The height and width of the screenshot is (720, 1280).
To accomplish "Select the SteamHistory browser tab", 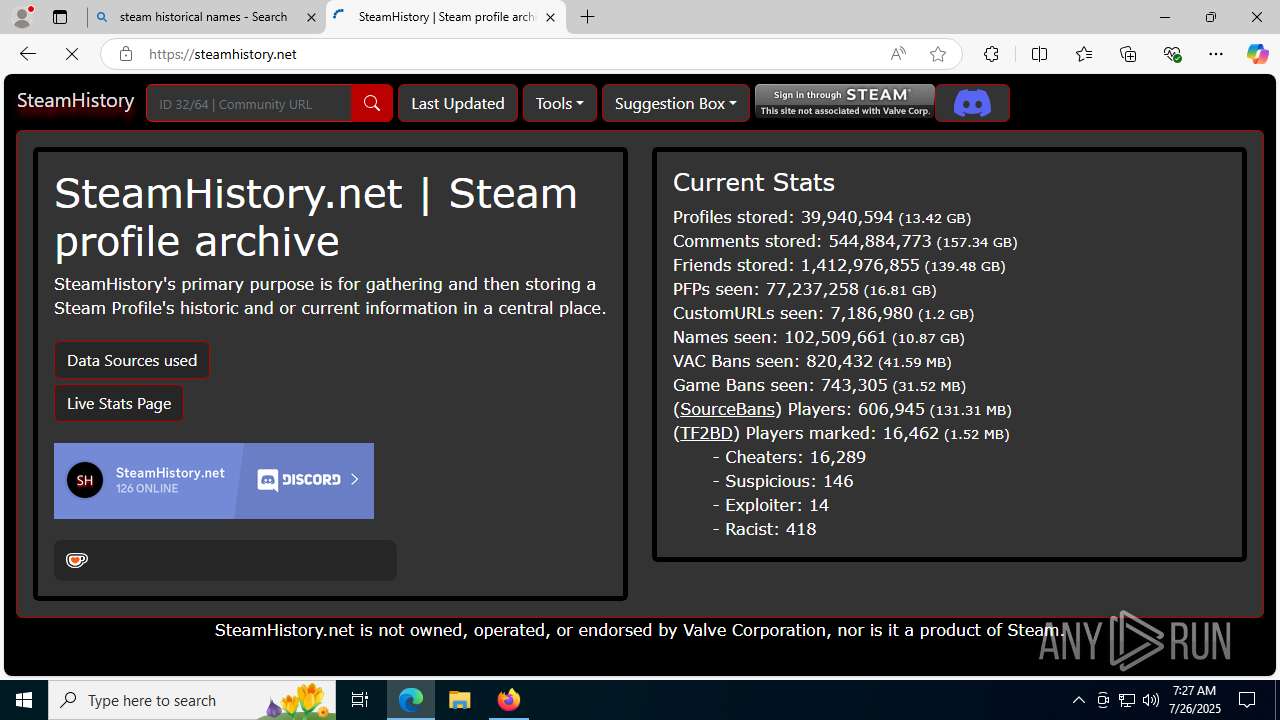I will pyautogui.click(x=444, y=17).
